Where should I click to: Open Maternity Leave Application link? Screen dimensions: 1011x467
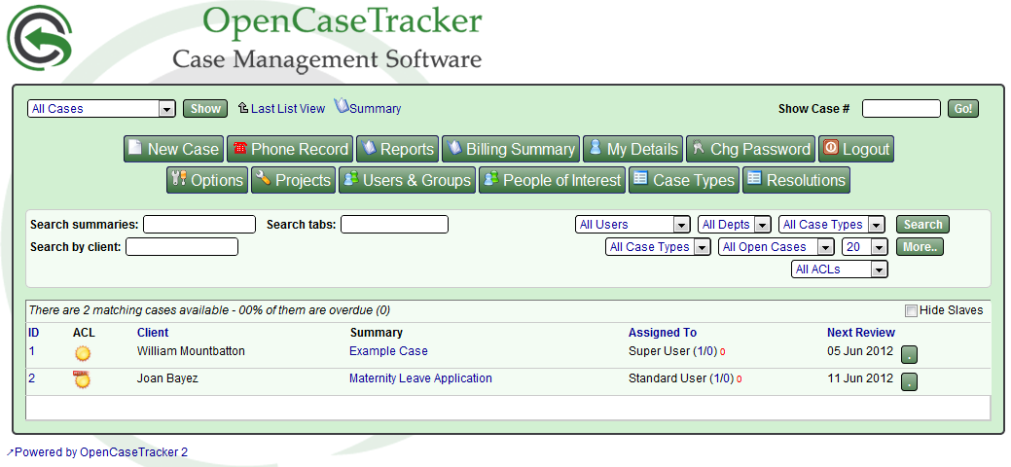420,378
